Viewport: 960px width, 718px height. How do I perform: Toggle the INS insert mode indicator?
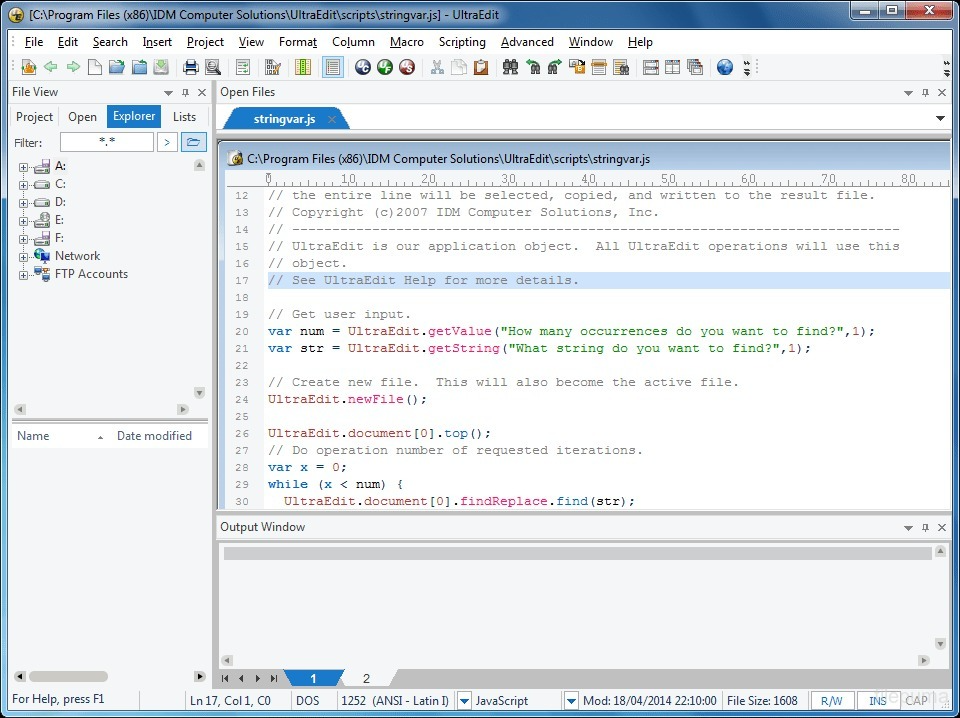pyautogui.click(x=877, y=700)
